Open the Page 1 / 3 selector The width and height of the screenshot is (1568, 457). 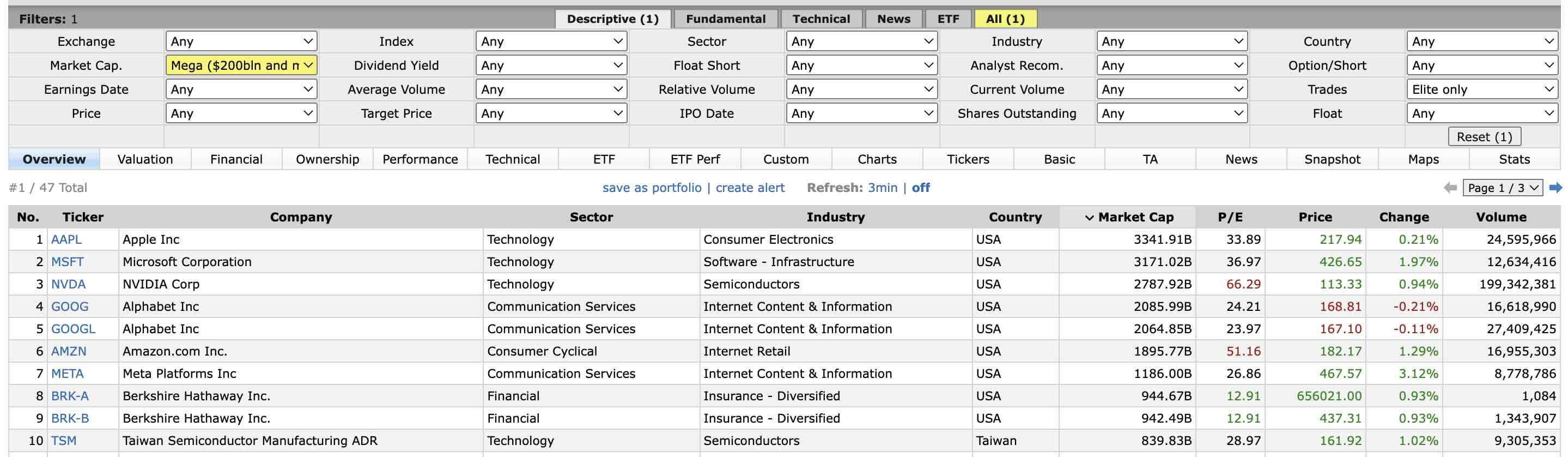tap(1503, 188)
